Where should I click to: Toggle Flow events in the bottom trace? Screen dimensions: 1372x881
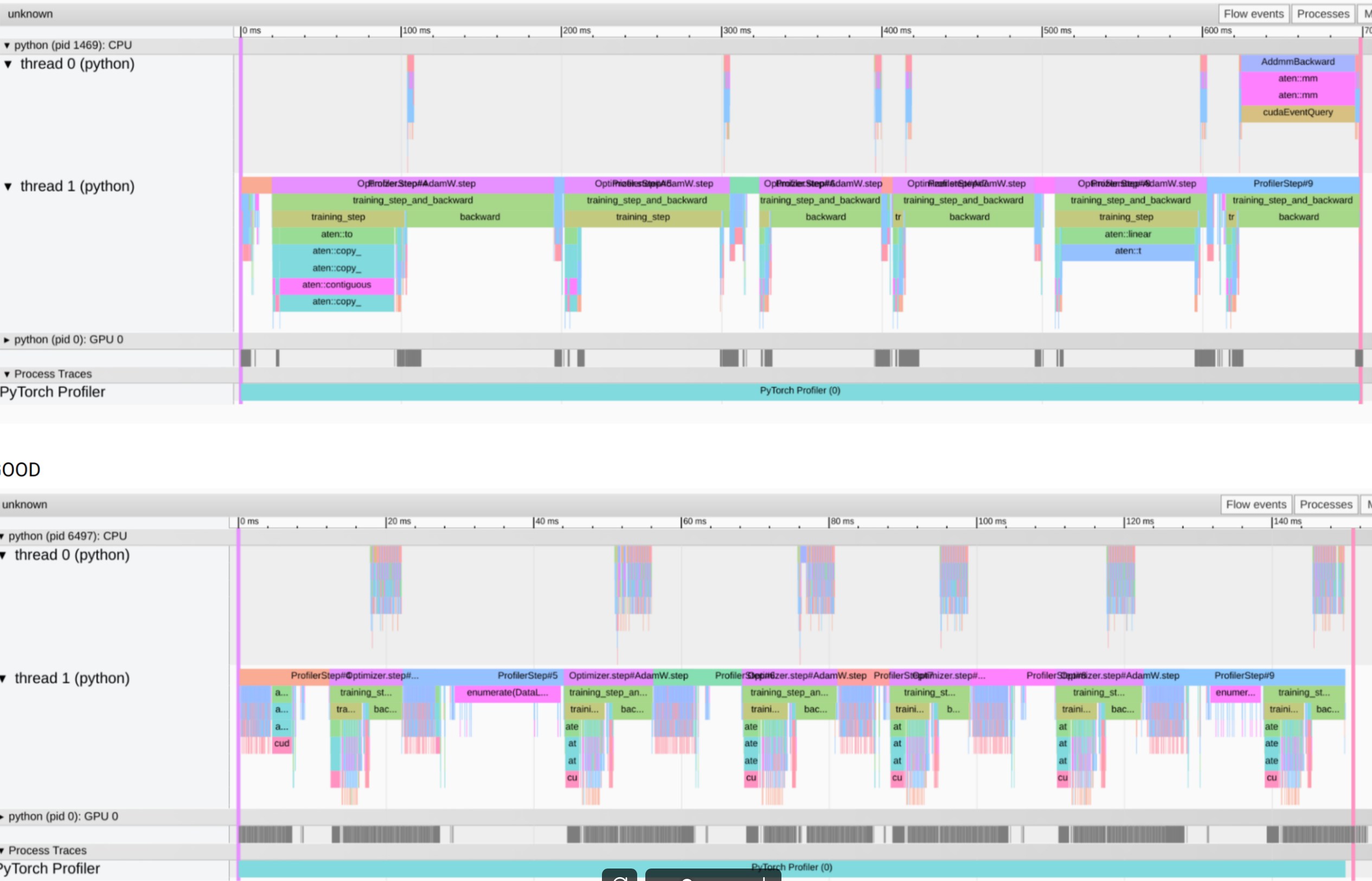tap(1256, 504)
